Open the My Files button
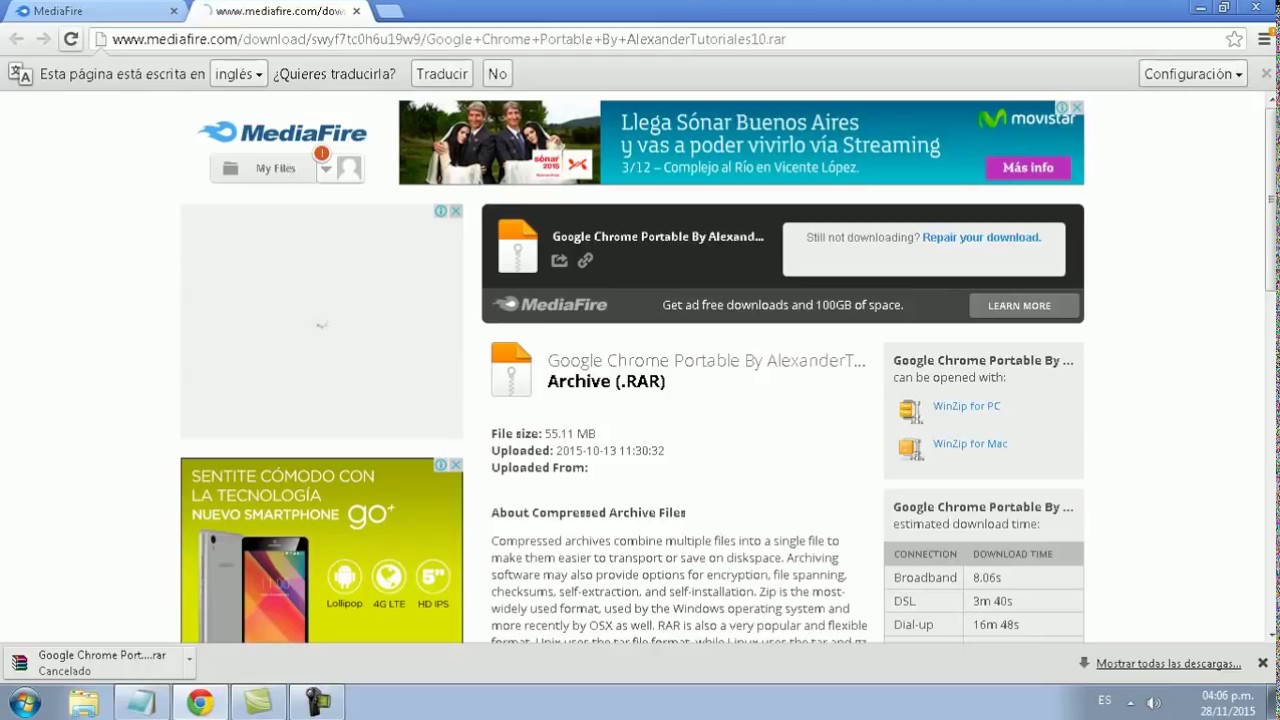 [x=263, y=168]
